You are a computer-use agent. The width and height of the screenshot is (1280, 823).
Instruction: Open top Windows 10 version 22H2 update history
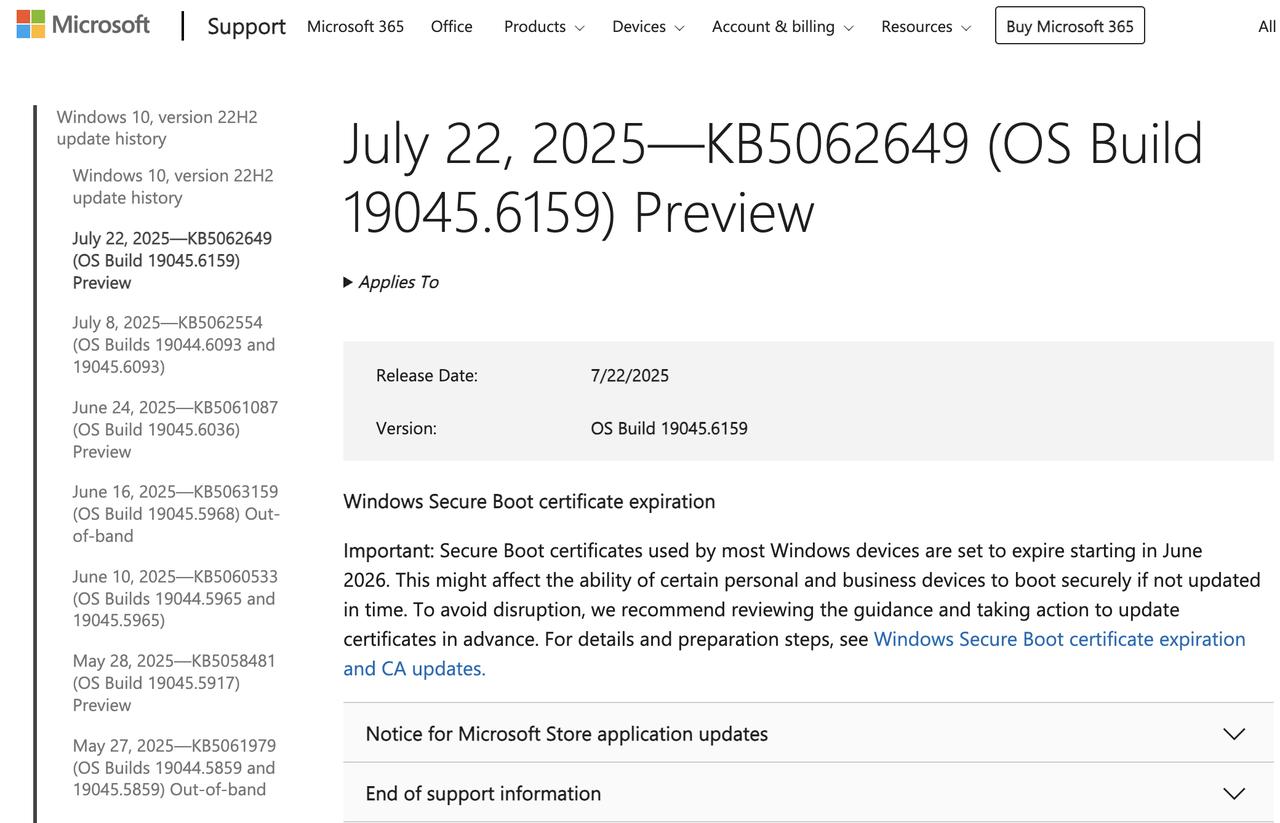pos(157,127)
